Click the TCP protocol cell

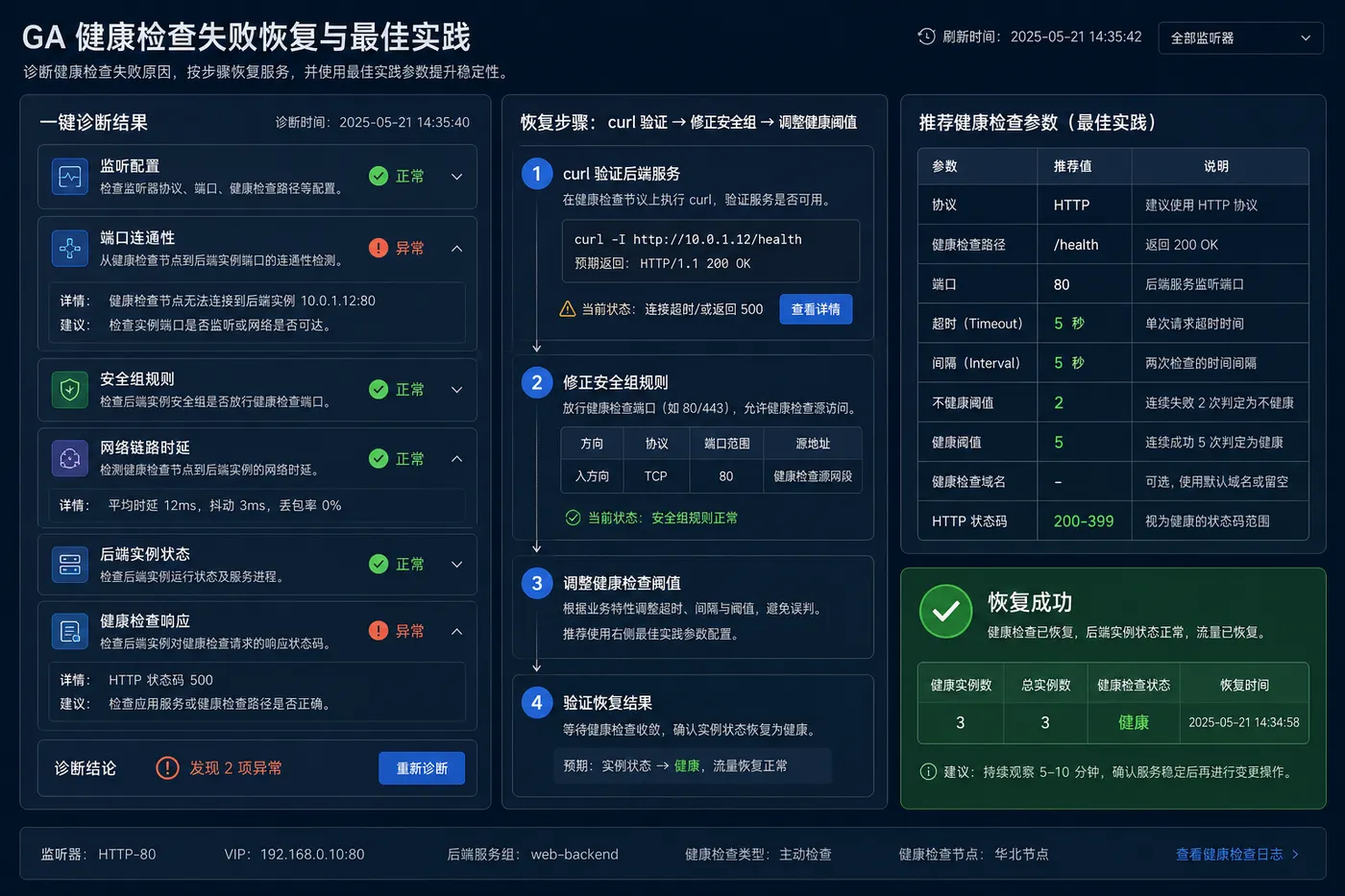(656, 476)
